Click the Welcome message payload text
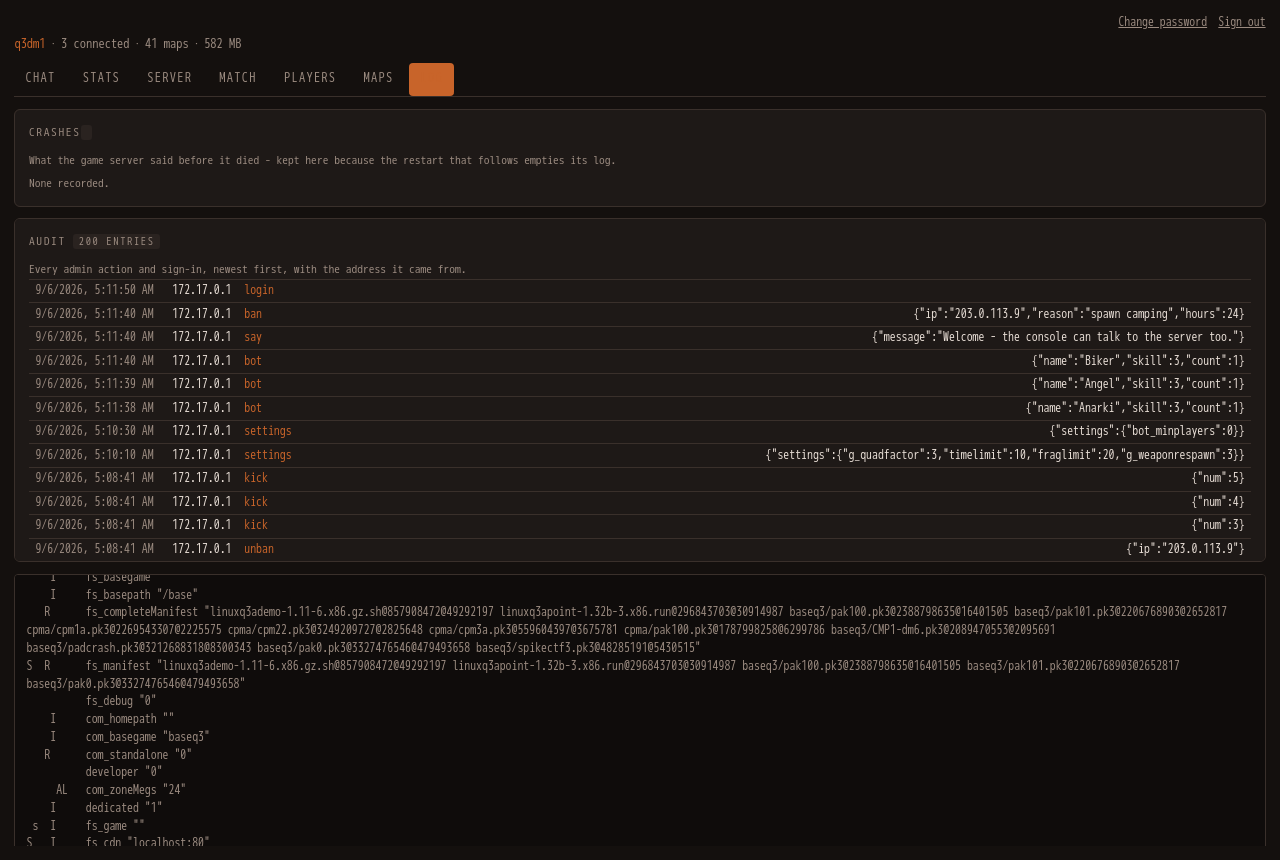Viewport: 1280px width, 860px height. [x=1058, y=337]
